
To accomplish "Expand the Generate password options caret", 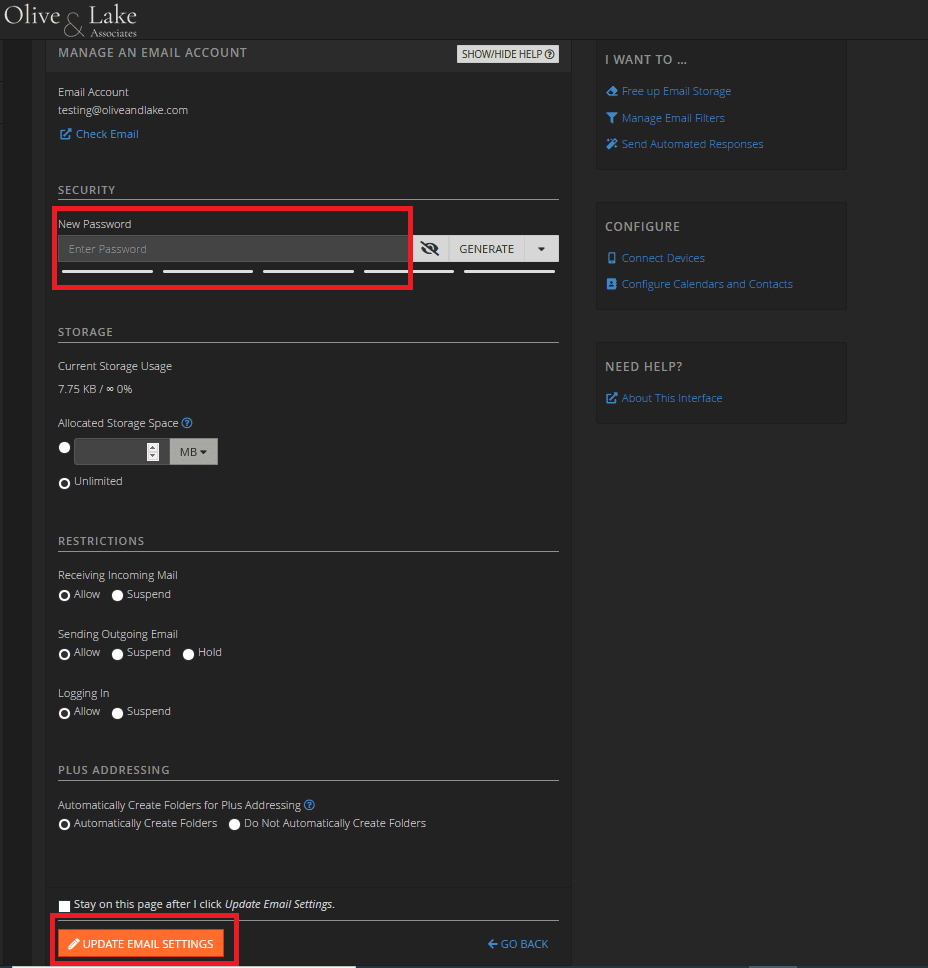I will coord(541,248).
